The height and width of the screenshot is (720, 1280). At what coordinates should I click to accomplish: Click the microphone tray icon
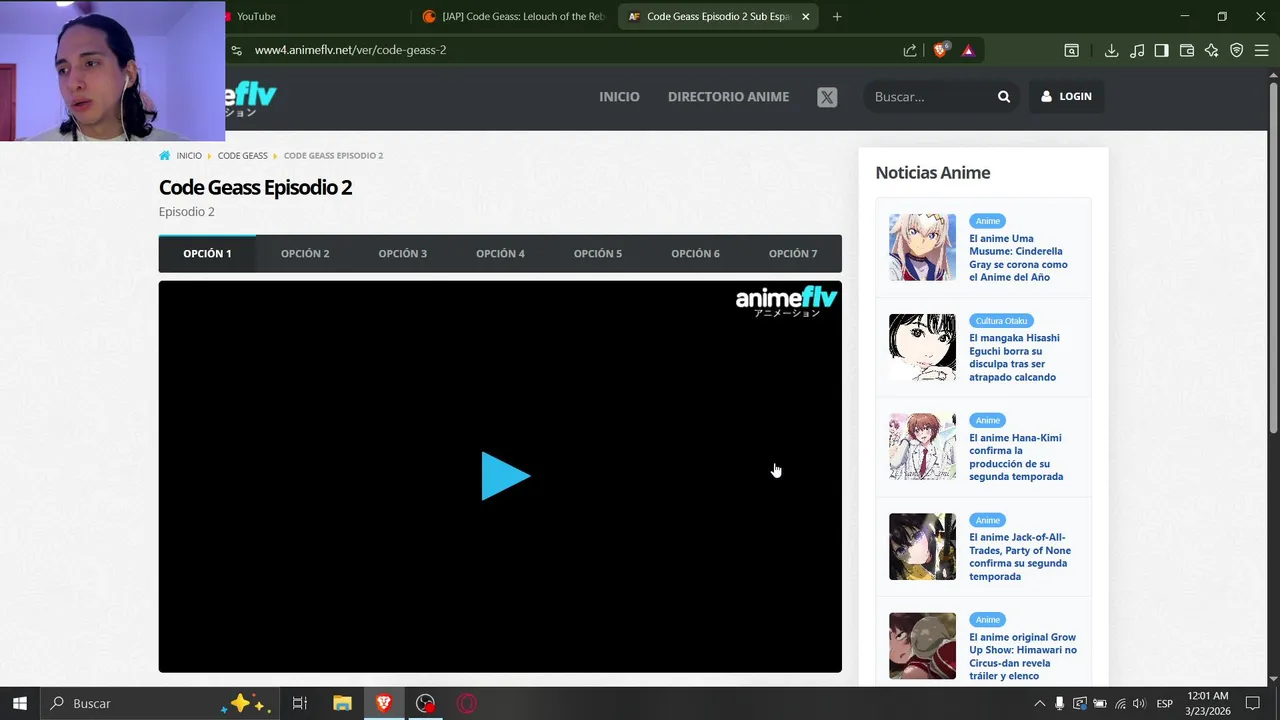(x=1059, y=704)
